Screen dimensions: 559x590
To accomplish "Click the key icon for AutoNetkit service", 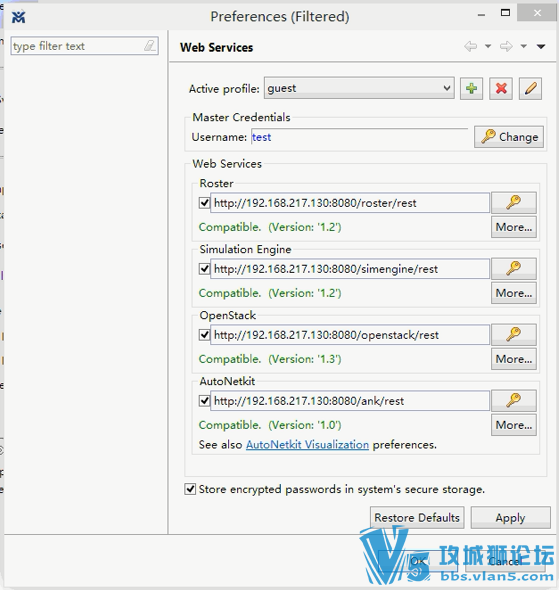I will coord(514,400).
